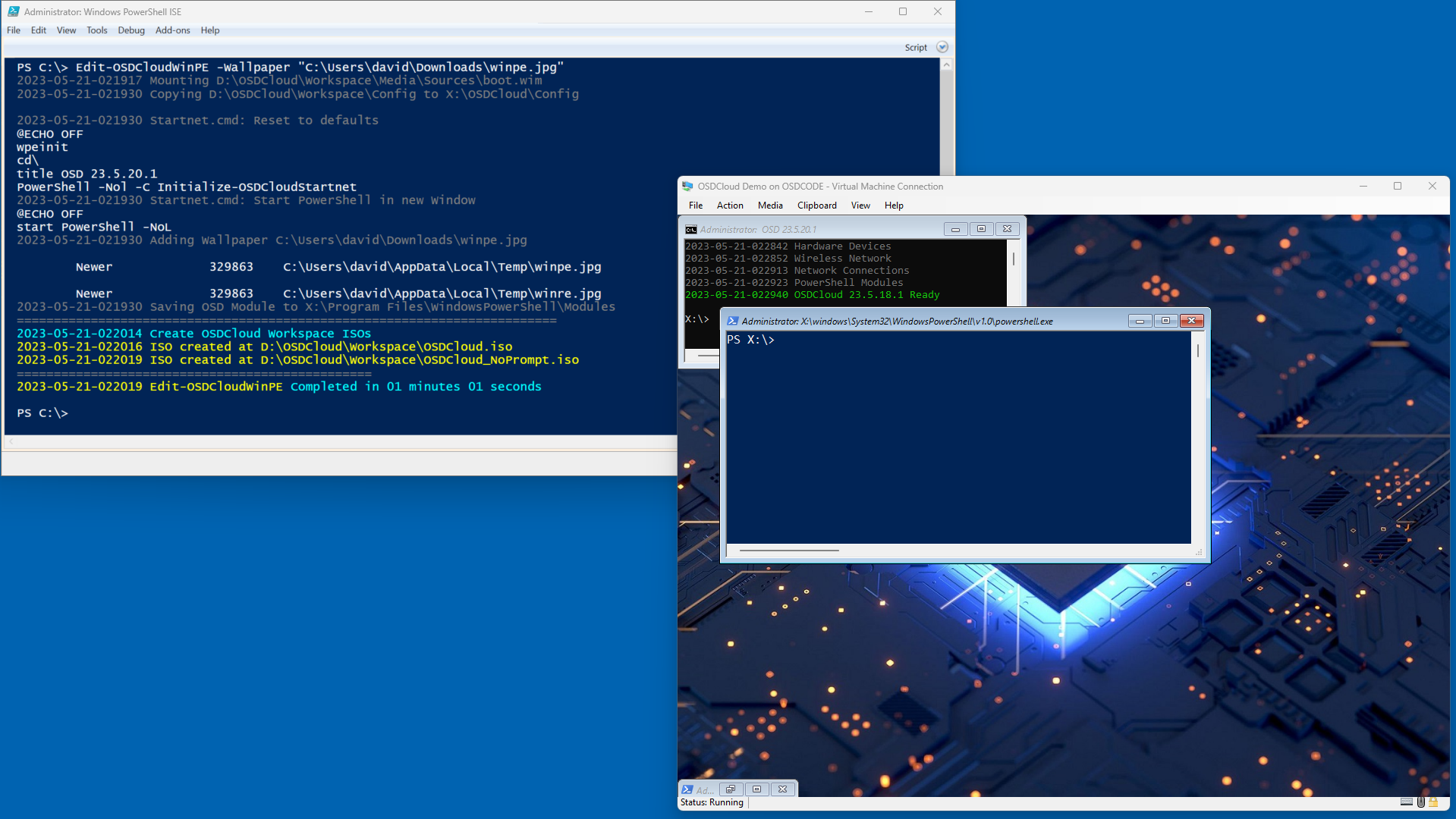
Task: Click the Virtual Machine Connection title icon
Action: (x=687, y=187)
